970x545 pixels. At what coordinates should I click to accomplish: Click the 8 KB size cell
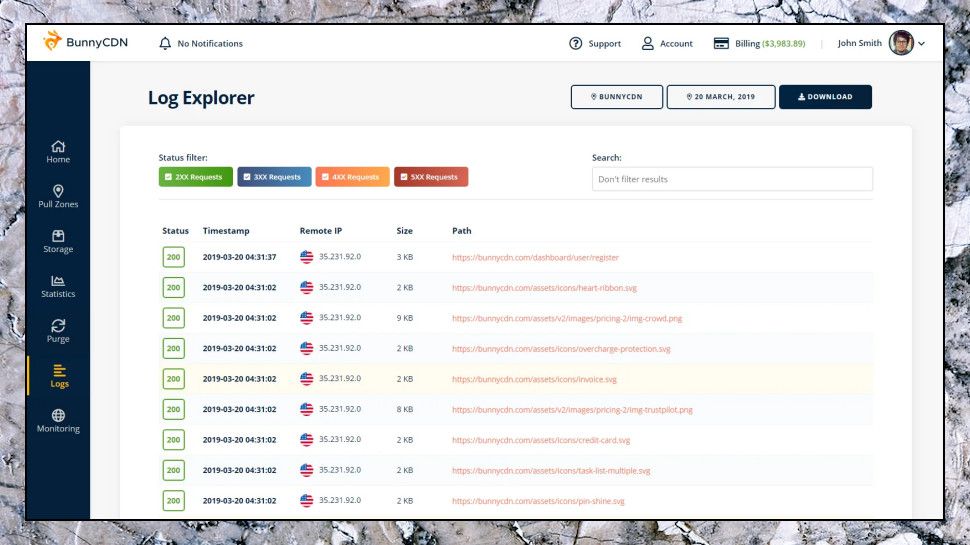coord(405,409)
